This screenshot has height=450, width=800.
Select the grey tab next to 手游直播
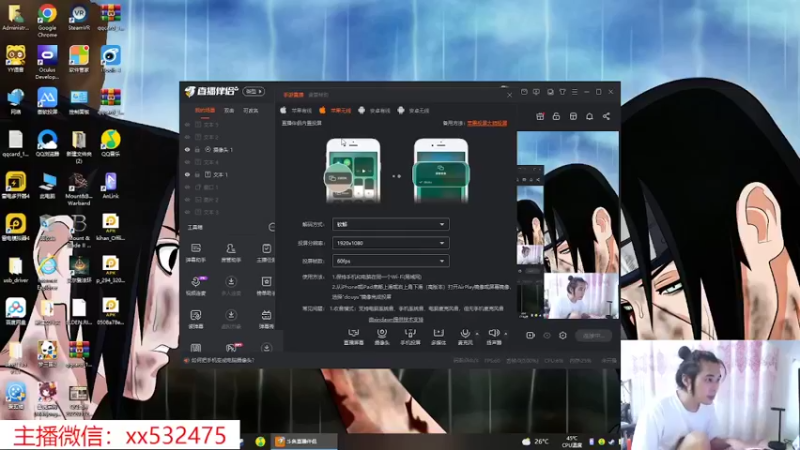(x=318, y=95)
